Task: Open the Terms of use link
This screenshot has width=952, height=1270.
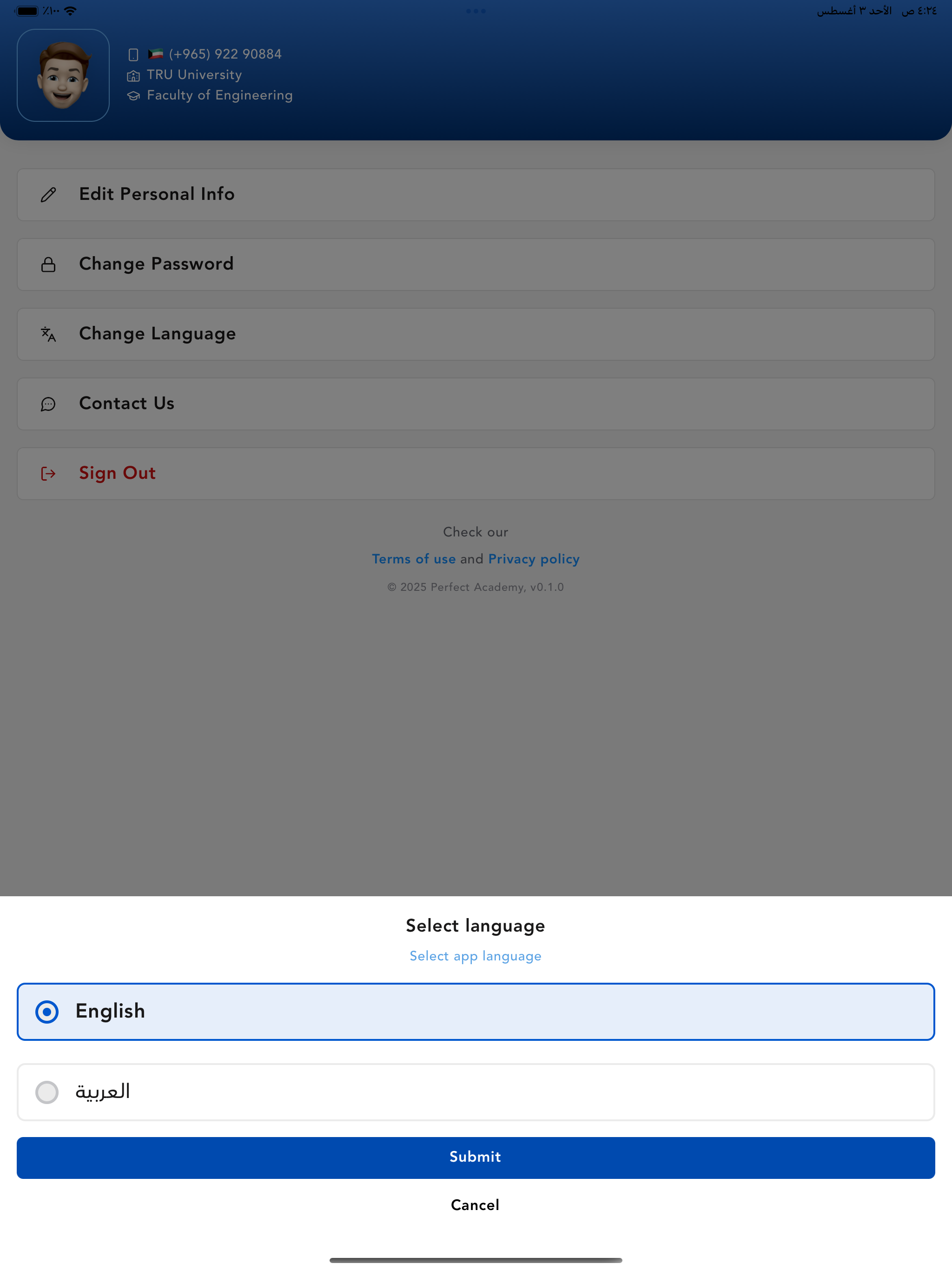Action: (413, 559)
